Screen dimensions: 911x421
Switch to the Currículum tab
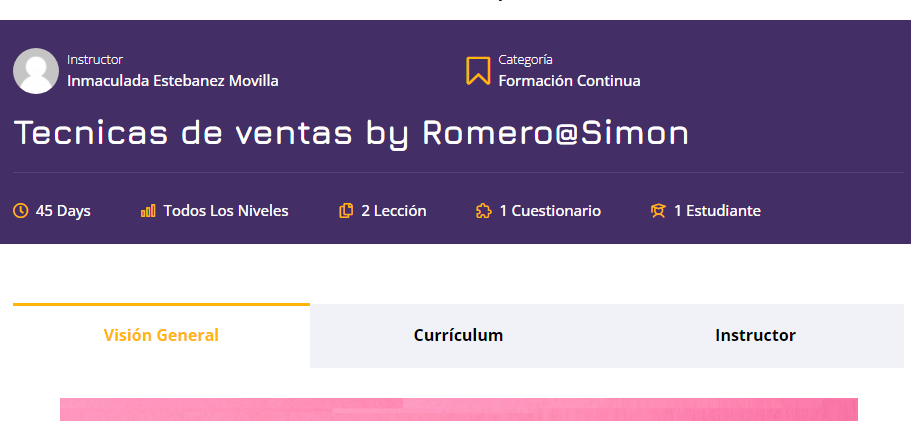(x=458, y=336)
